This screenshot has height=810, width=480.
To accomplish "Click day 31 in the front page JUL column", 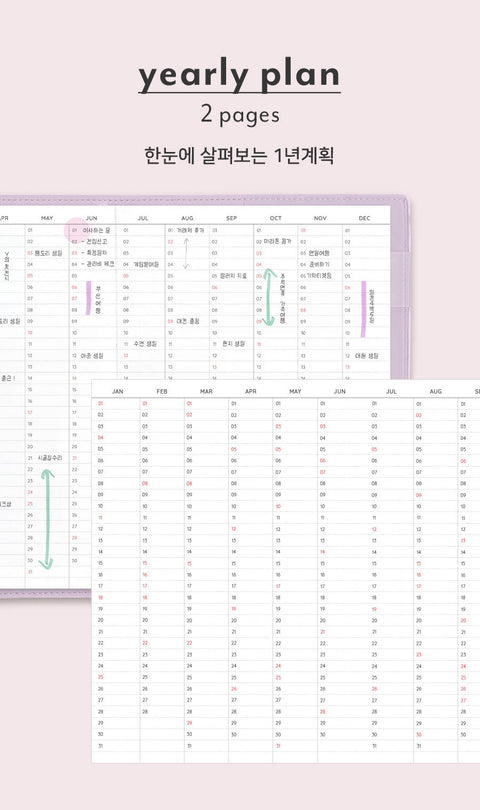I will [x=375, y=746].
